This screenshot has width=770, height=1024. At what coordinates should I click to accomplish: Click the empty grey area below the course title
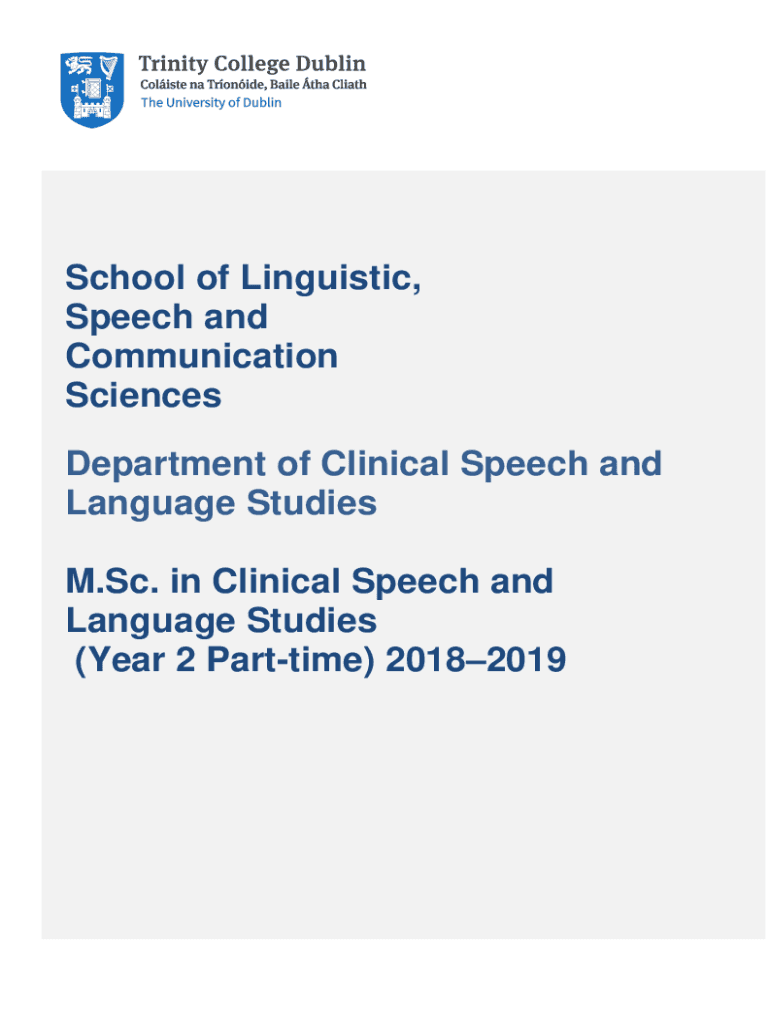click(x=400, y=820)
